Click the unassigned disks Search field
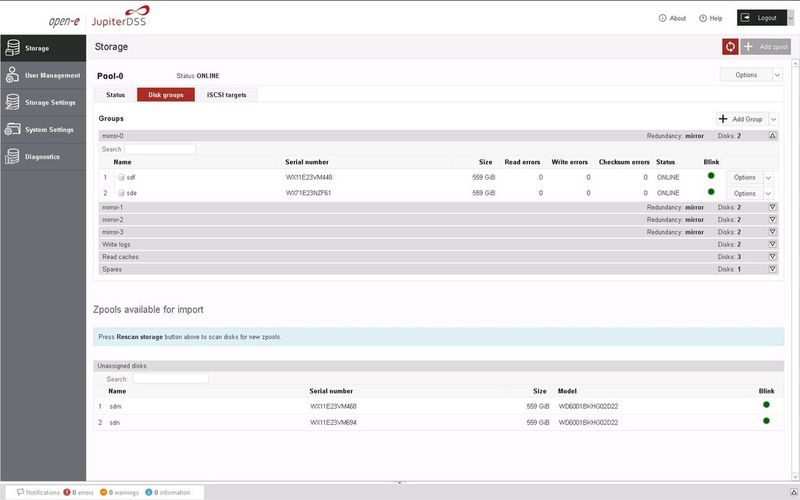This screenshot has height=500, width=800. [170, 379]
